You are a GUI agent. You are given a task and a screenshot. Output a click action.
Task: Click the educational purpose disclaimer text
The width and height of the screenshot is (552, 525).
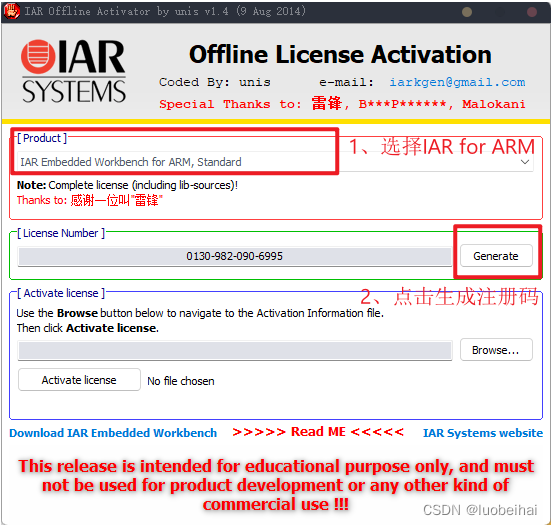(x=276, y=485)
